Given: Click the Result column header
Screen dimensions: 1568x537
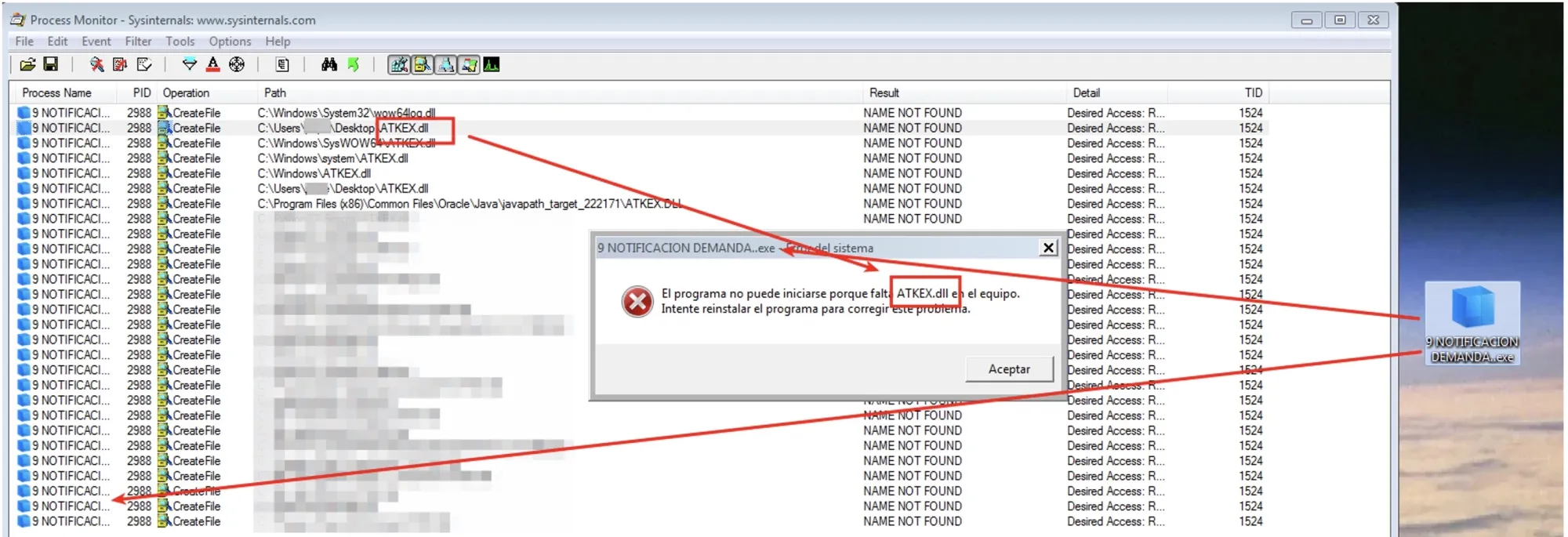Looking at the screenshot, I should point(964,93).
